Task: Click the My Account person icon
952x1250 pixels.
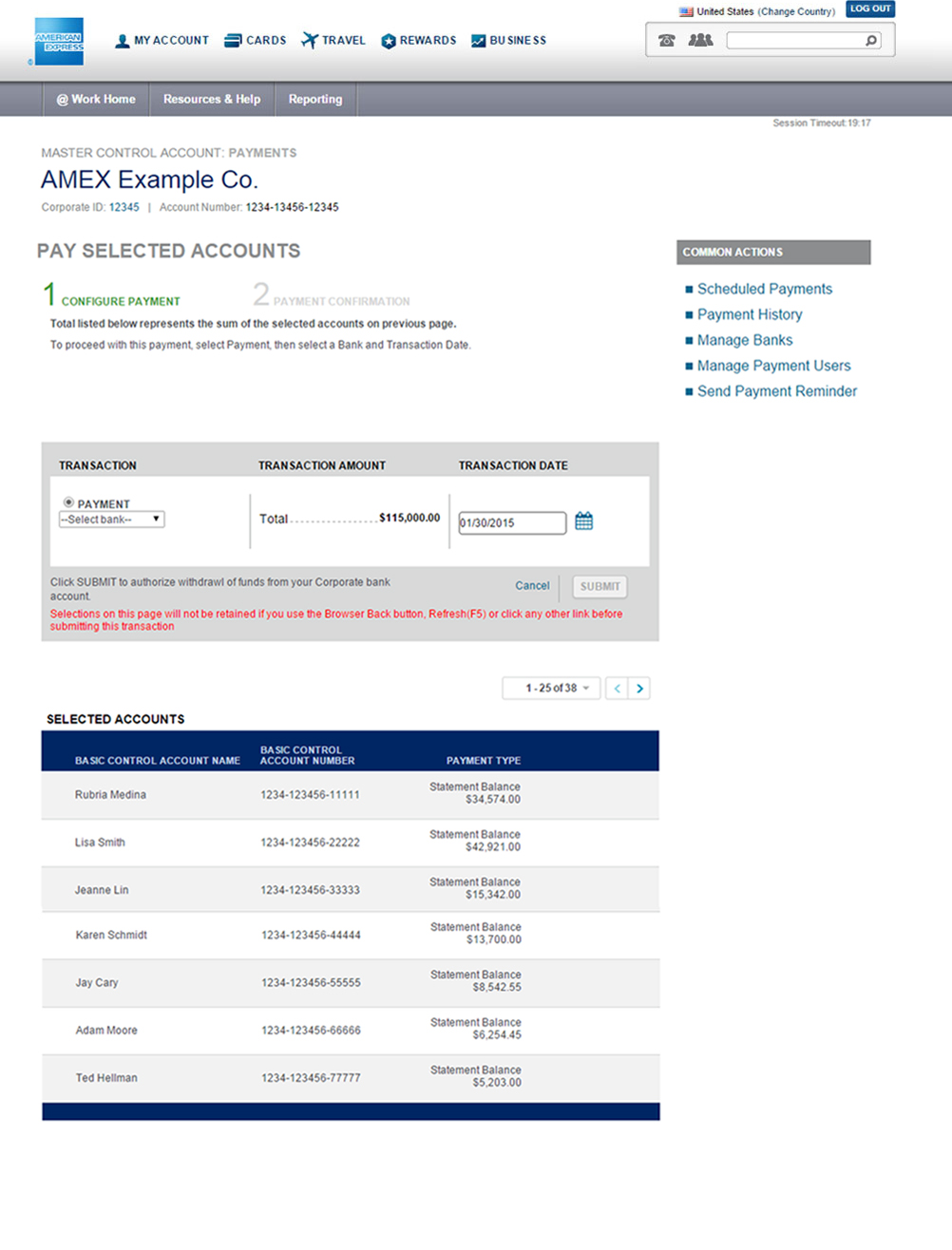Action: click(x=122, y=41)
